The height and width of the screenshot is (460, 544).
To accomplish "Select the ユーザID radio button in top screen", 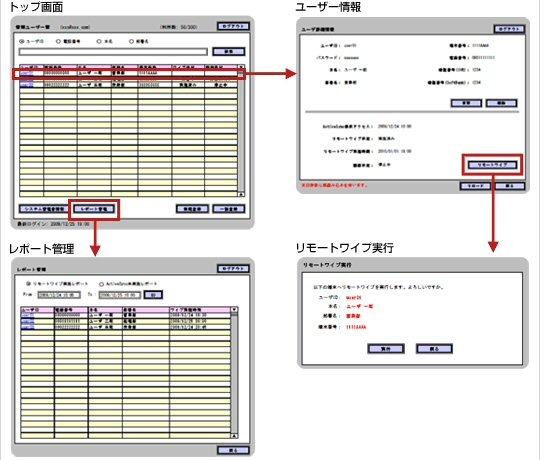I will pyautogui.click(x=22, y=41).
